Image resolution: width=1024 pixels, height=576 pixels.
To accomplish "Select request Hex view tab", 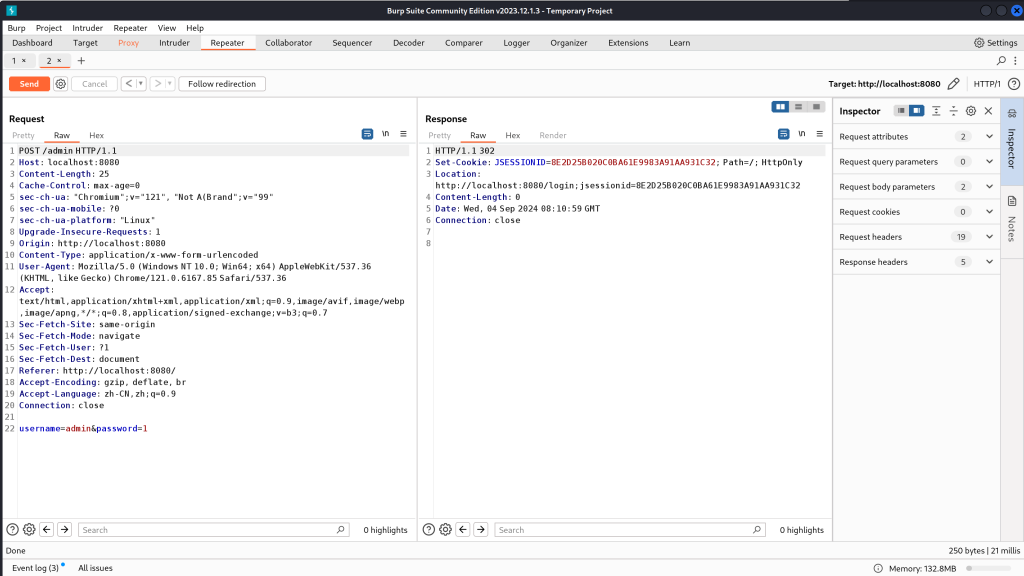I will point(97,135).
